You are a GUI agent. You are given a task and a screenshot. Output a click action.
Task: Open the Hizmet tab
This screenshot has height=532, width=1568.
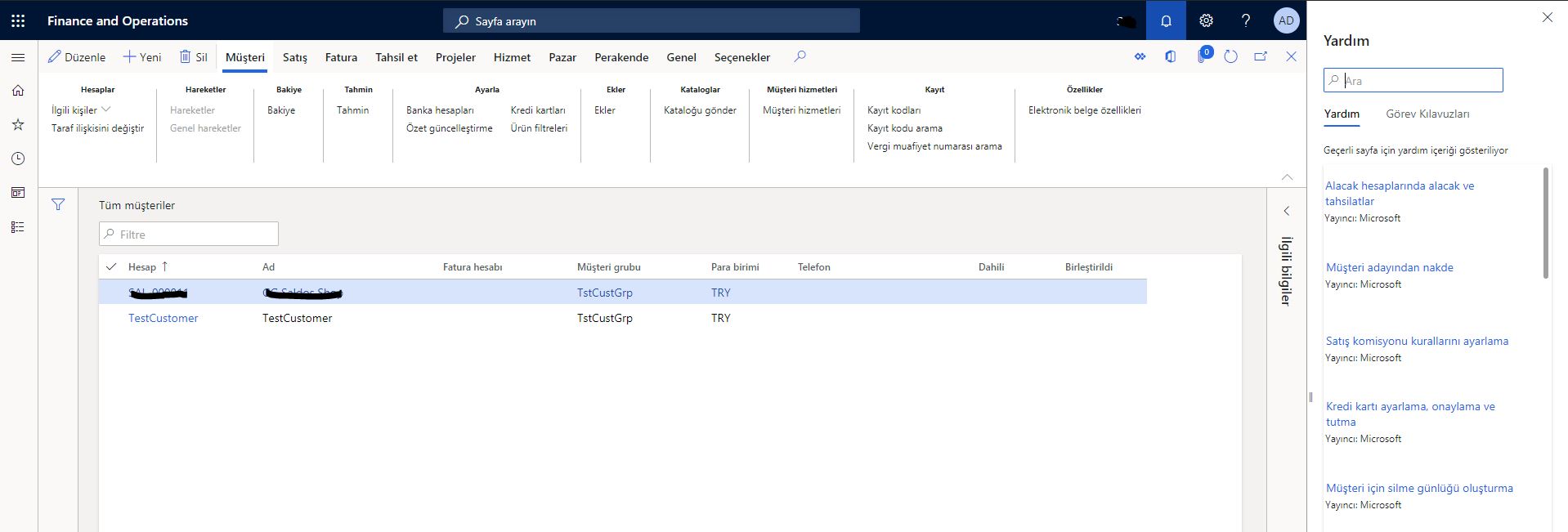pyautogui.click(x=512, y=57)
